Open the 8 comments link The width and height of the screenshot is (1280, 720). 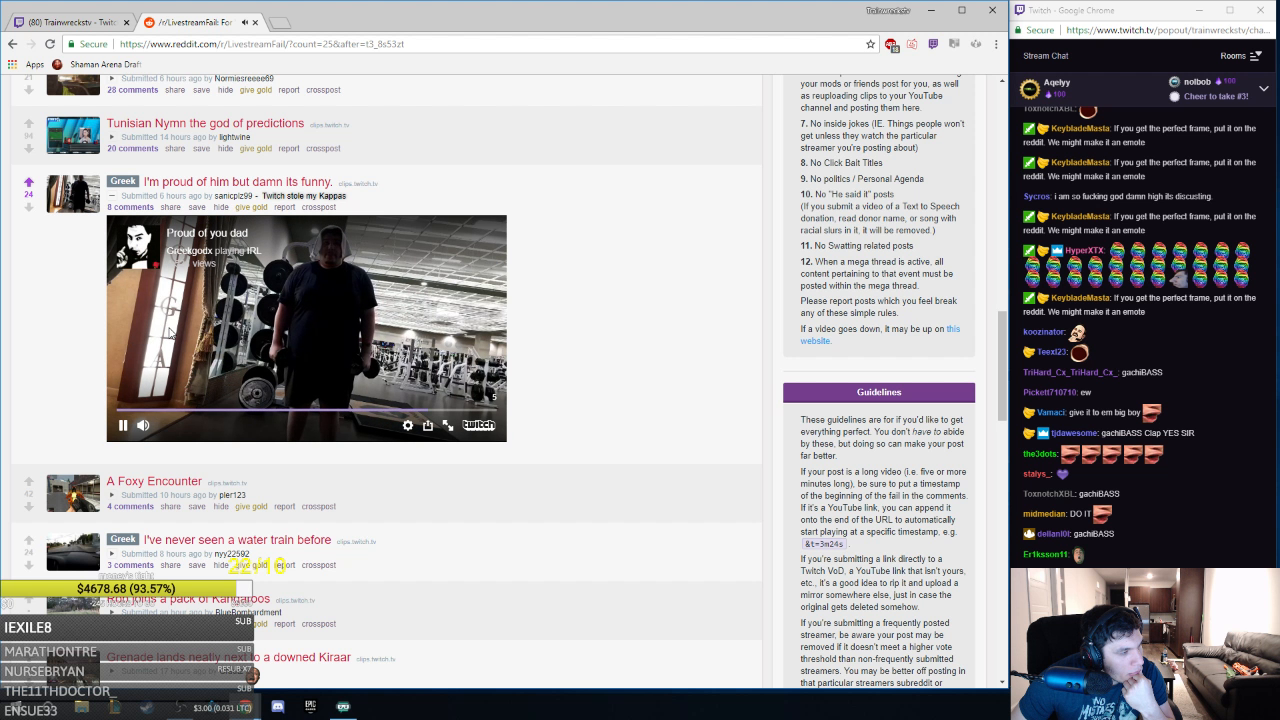pos(130,207)
